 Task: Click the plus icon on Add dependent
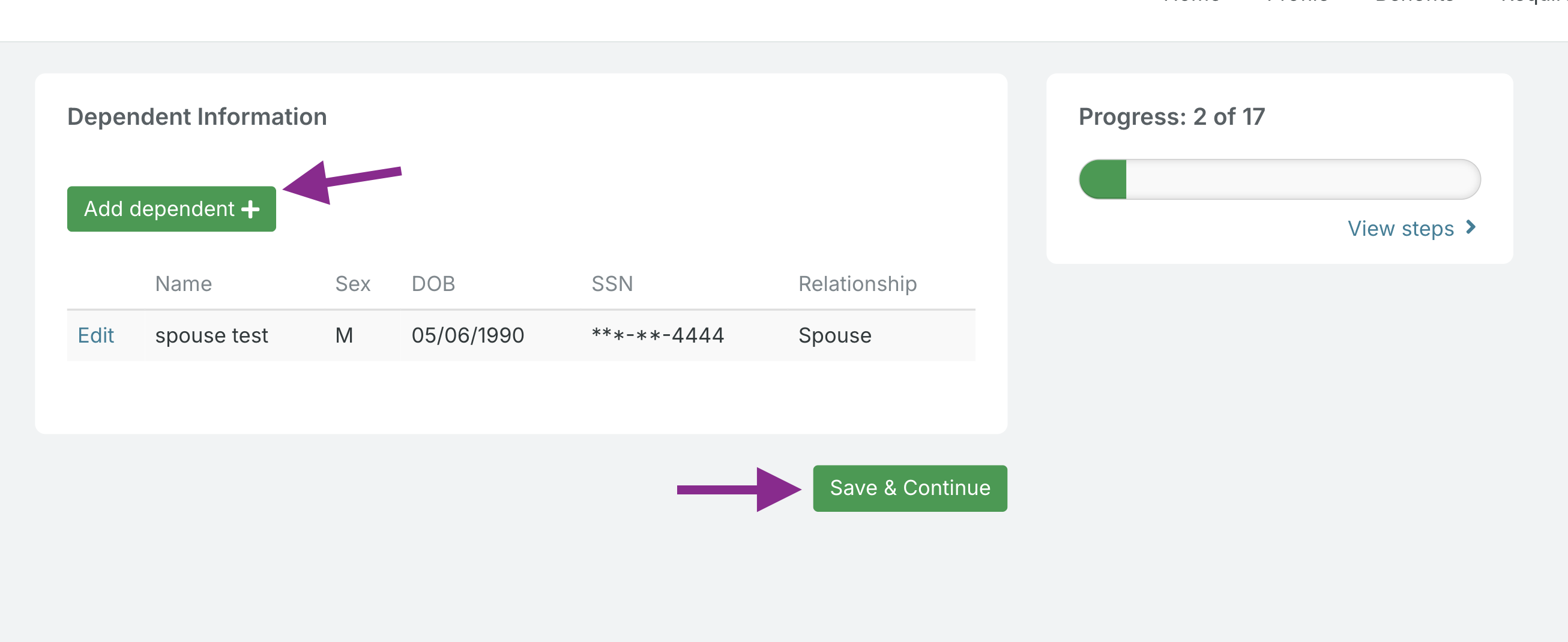[x=250, y=209]
